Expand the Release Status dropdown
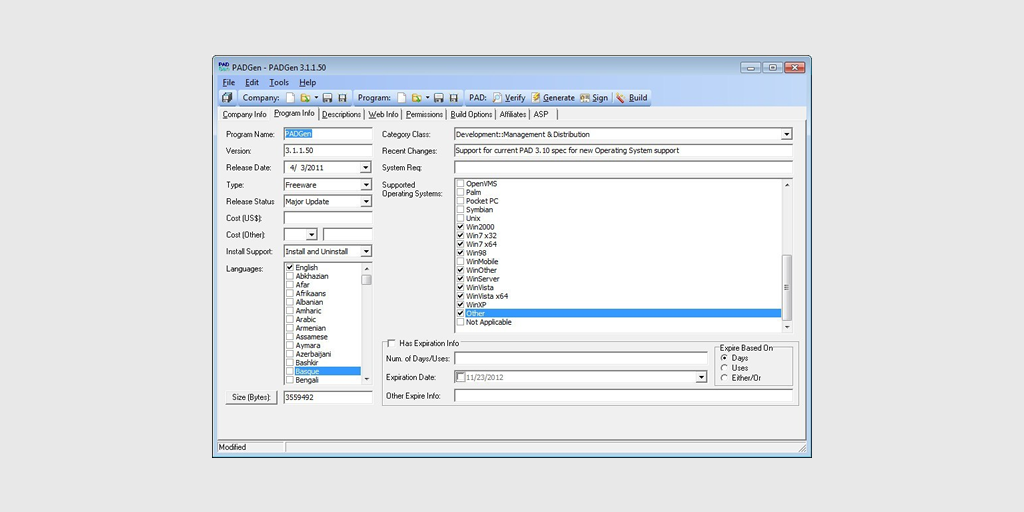Image resolution: width=1024 pixels, height=512 pixels. point(366,202)
